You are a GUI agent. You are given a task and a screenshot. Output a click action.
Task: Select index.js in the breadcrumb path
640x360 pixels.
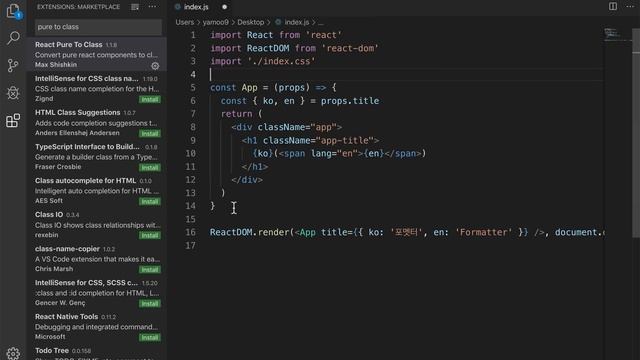[x=296, y=22]
